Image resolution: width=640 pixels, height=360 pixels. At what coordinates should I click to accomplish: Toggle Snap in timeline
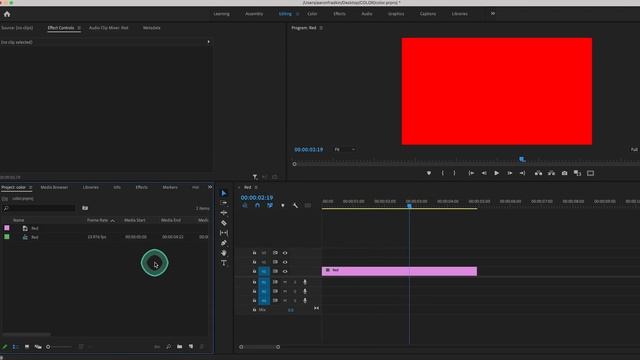coord(257,205)
